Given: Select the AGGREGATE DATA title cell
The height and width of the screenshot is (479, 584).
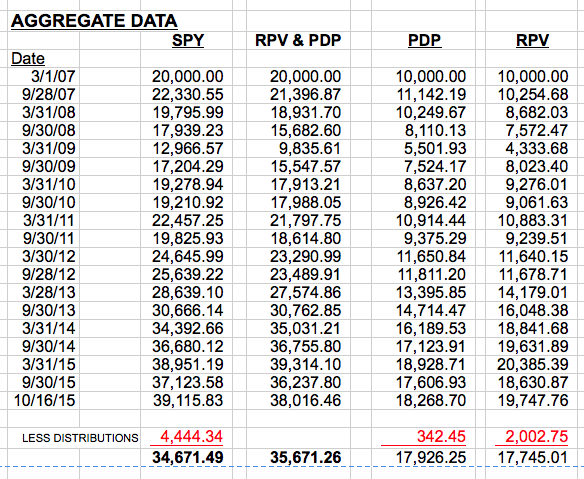Looking at the screenshot, I should tap(94, 21).
